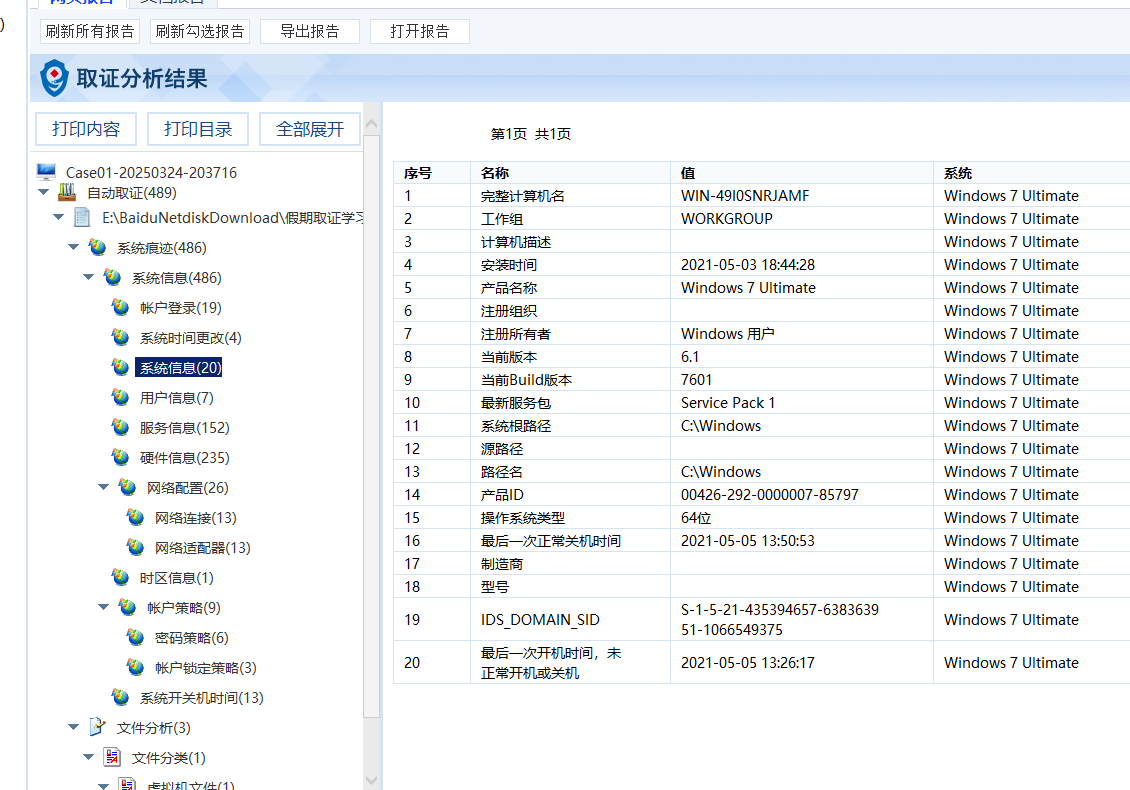Screen dimensions: 1130x790
Task: Open 硬件信息(235) in the tree
Action: point(184,458)
